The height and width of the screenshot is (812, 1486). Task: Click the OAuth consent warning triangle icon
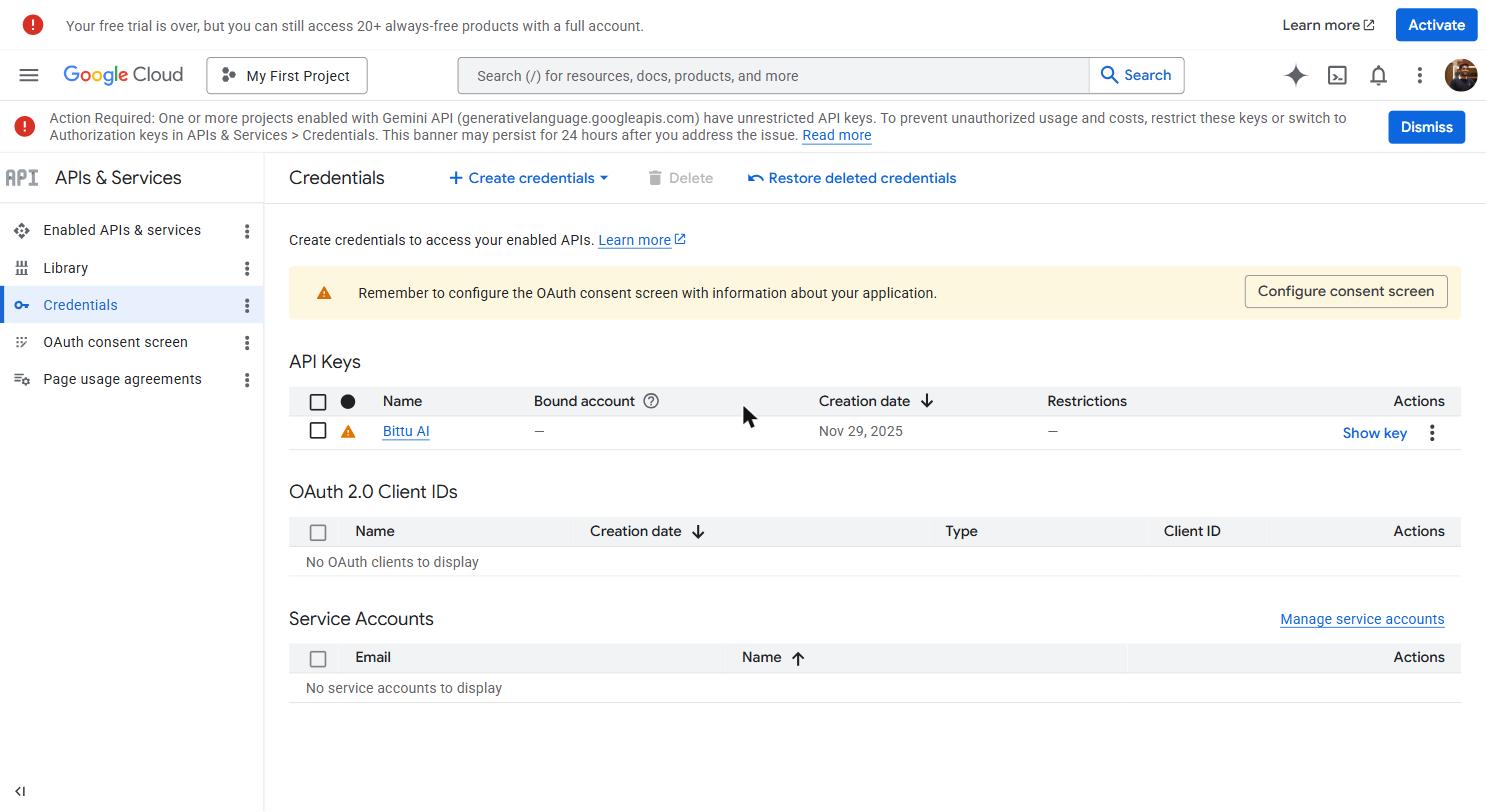324,293
